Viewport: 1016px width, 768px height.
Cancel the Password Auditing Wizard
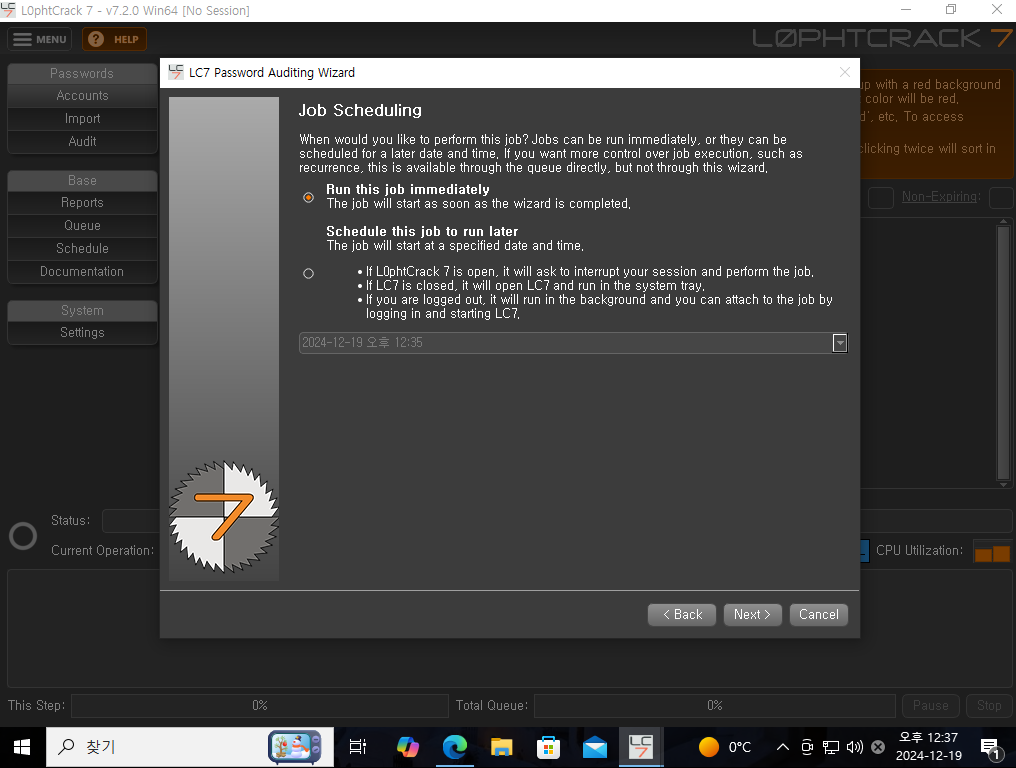(818, 614)
